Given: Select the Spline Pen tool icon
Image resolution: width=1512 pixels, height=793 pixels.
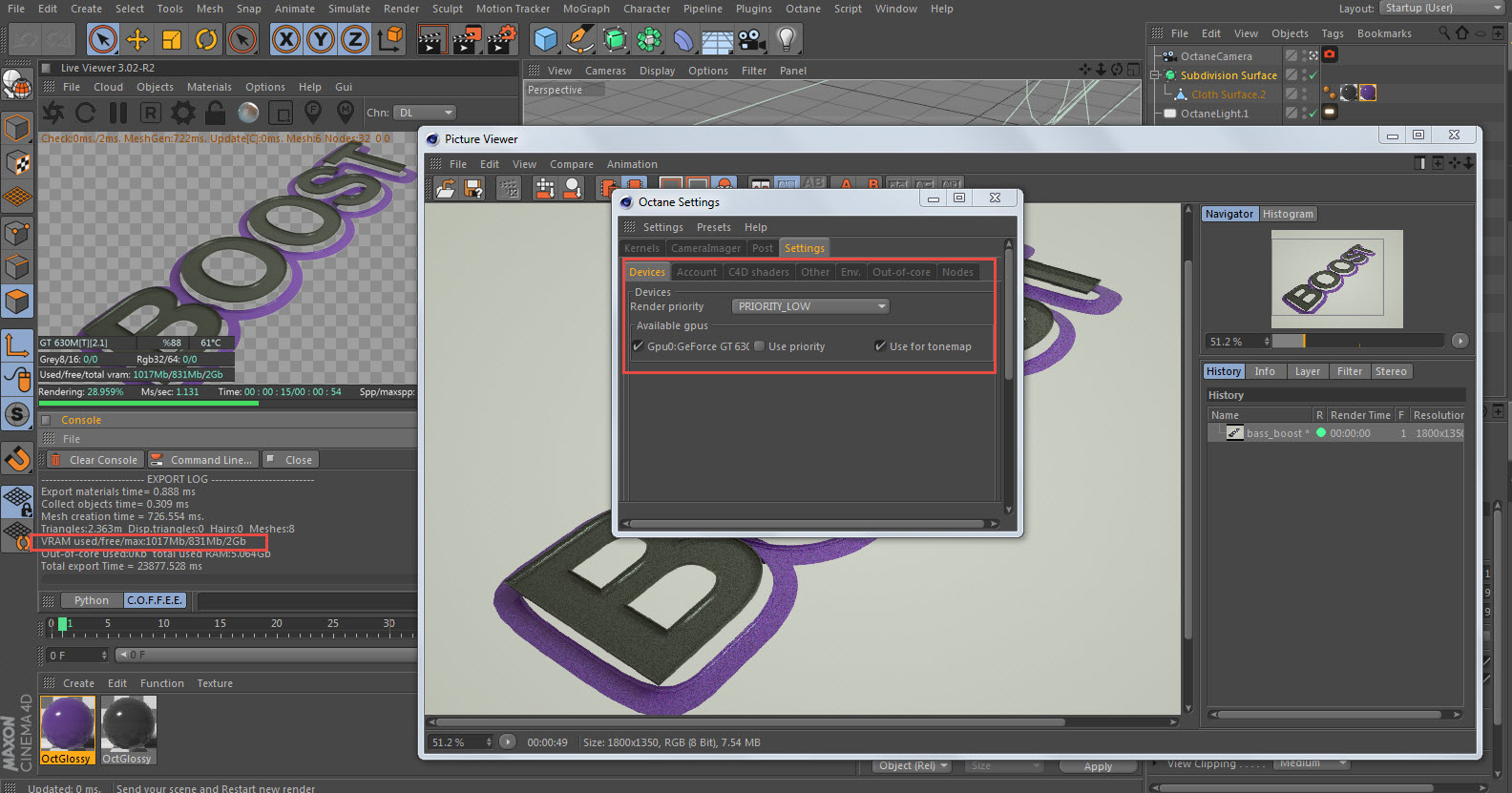Looking at the screenshot, I should click(580, 39).
